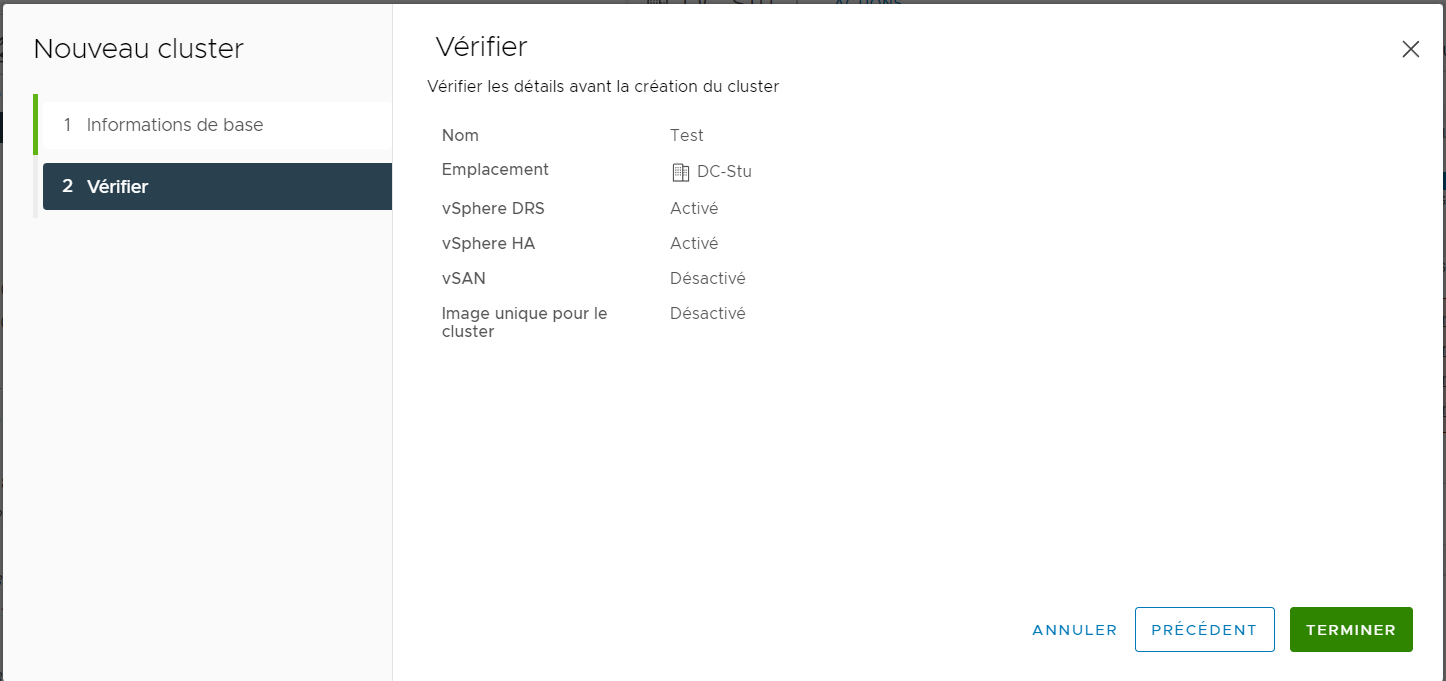Viewport: 1446px width, 681px height.
Task: Click the Image unique pour le cluster label
Action: [x=524, y=322]
